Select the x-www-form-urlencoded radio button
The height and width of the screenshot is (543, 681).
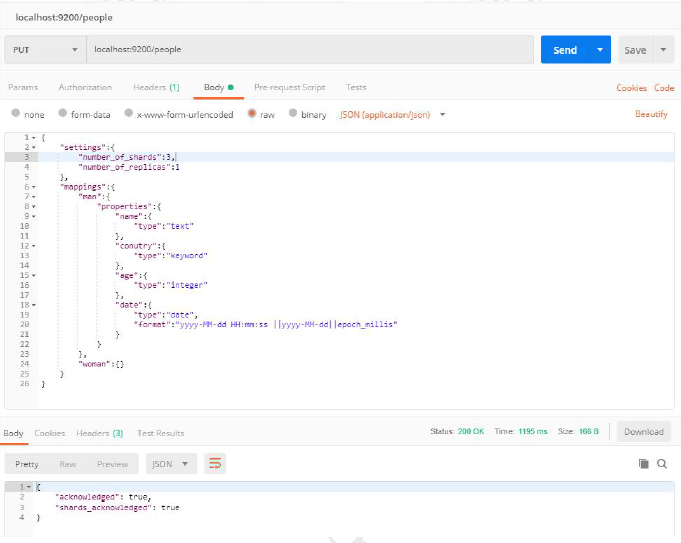click(x=127, y=114)
